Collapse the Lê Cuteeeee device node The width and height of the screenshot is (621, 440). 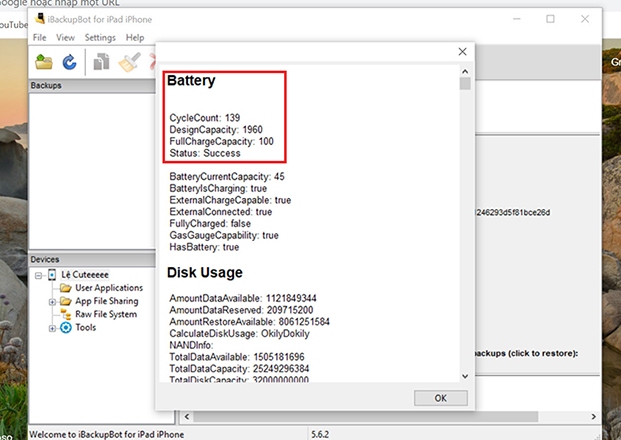pos(38,275)
